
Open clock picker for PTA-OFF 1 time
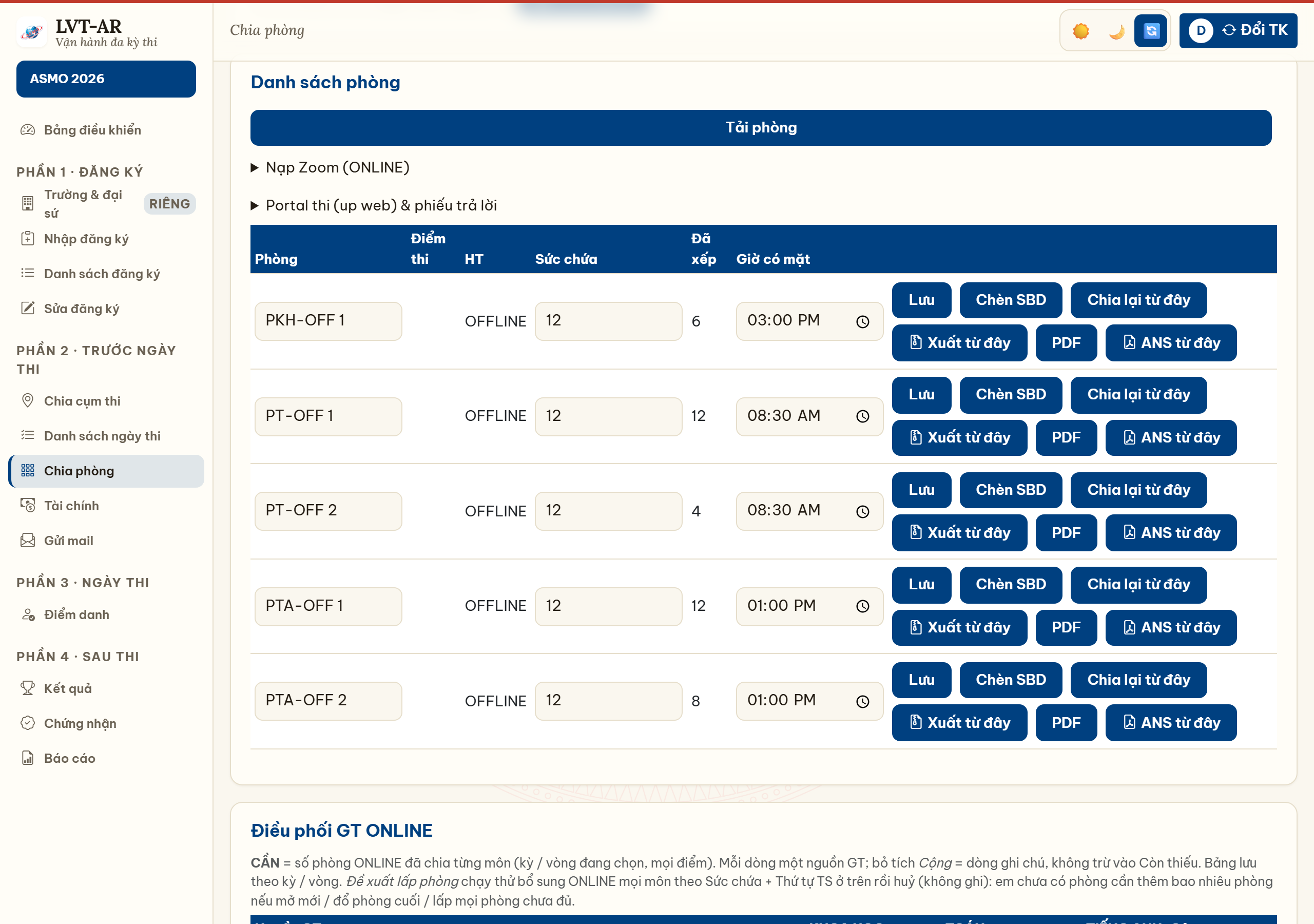click(x=862, y=606)
